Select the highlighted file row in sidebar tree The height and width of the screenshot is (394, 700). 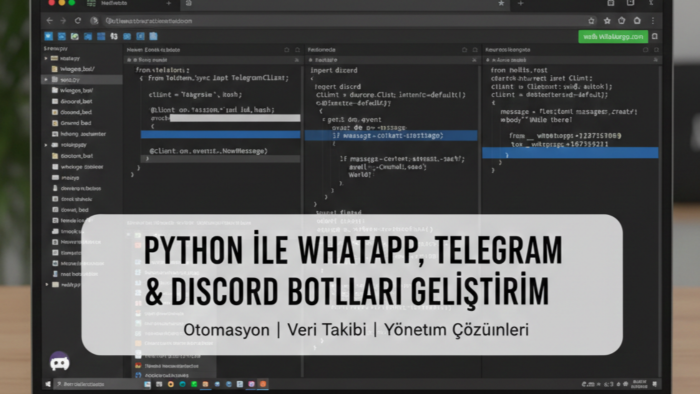[82, 79]
